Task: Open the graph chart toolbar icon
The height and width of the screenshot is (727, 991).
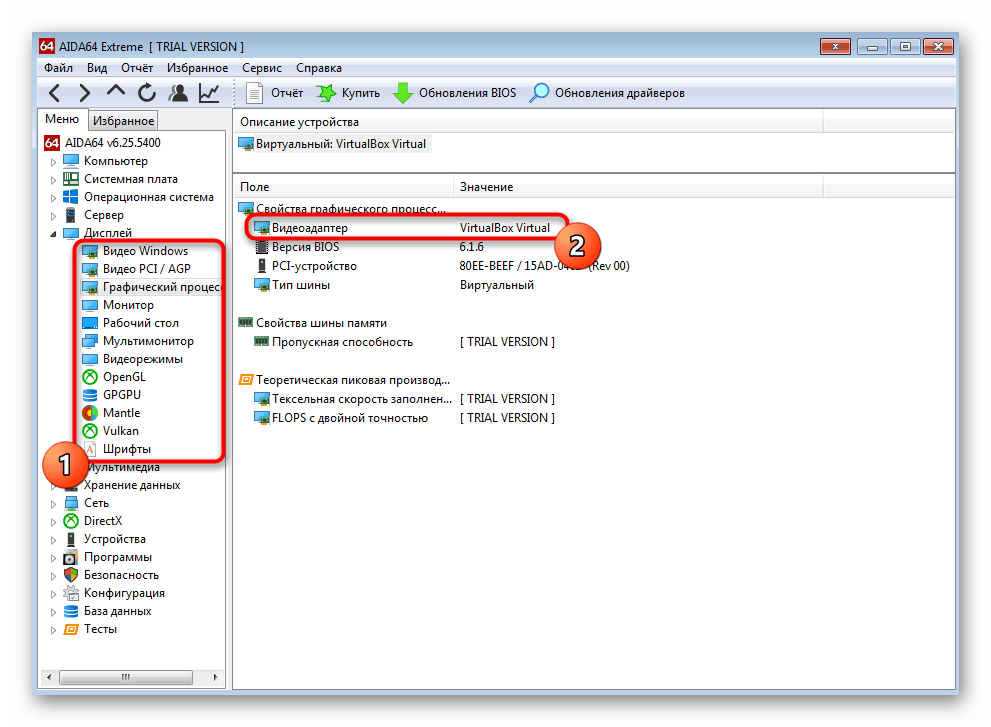Action: [x=209, y=93]
